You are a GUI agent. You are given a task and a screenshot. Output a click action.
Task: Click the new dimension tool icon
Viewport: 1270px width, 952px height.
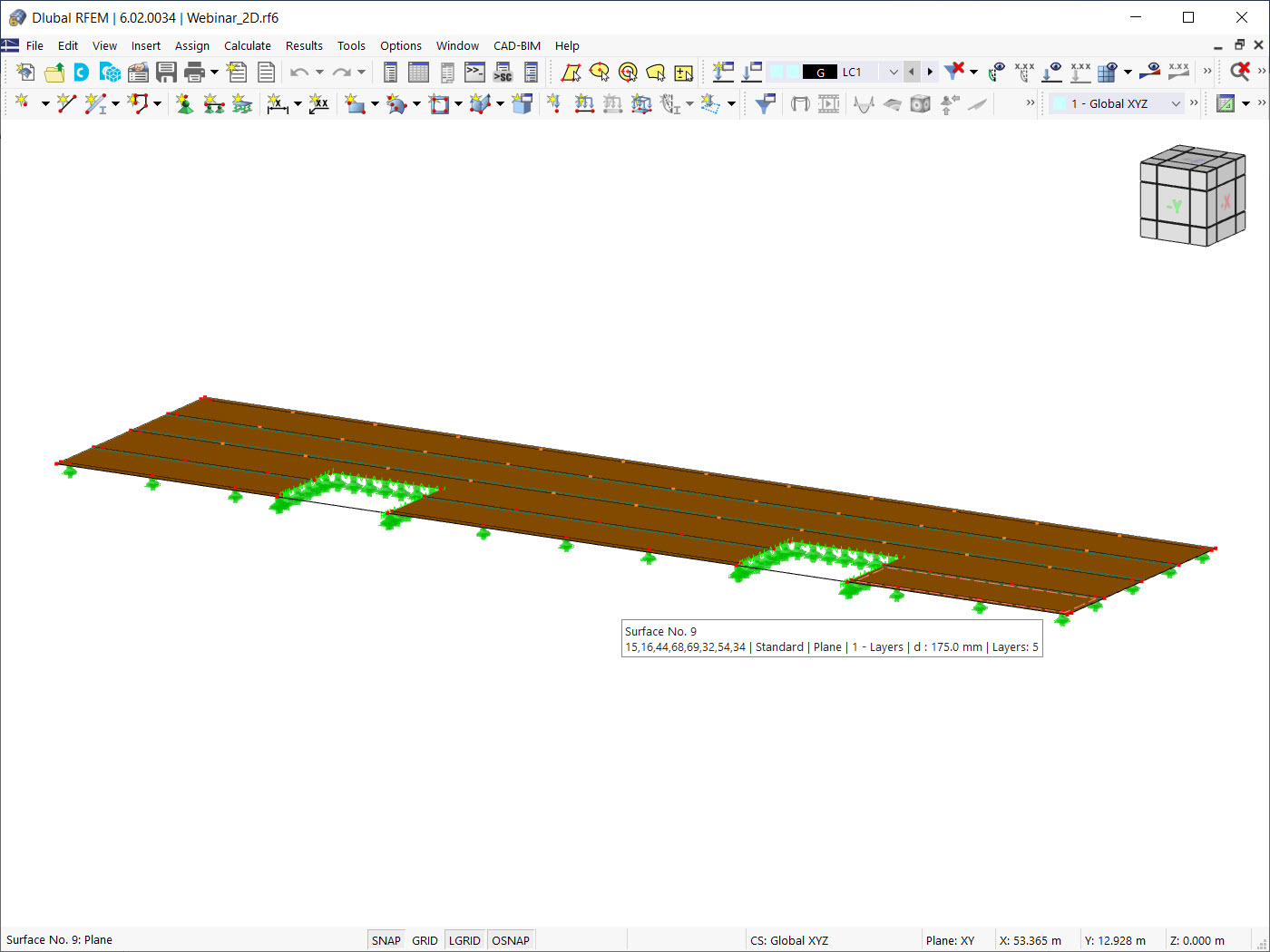point(277,104)
